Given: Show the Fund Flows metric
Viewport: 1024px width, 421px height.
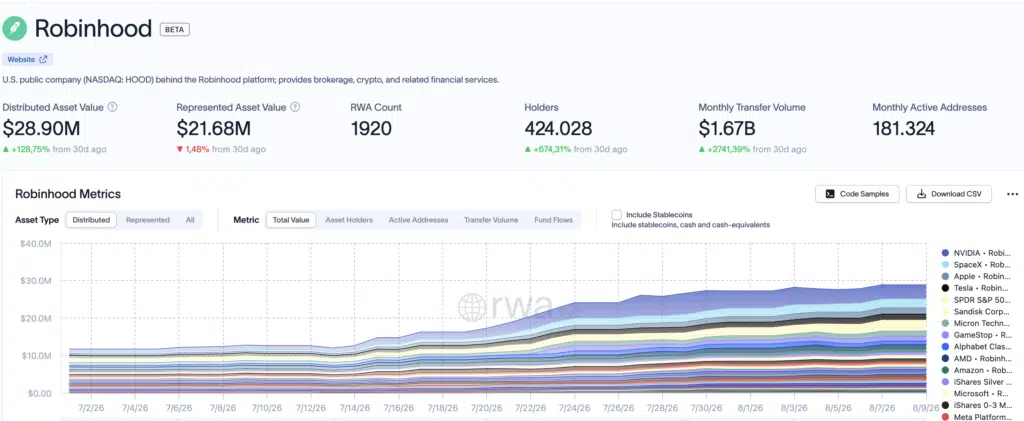Looking at the screenshot, I should [x=553, y=220].
